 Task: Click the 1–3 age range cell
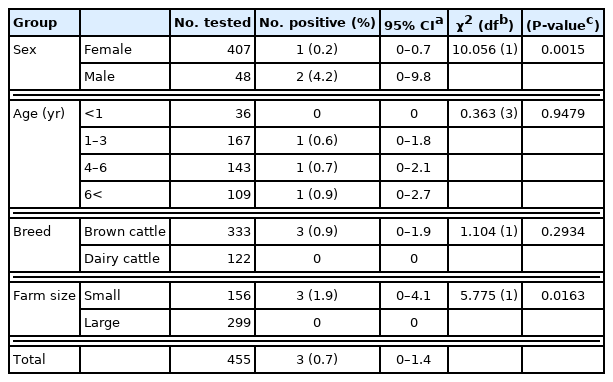[125, 141]
